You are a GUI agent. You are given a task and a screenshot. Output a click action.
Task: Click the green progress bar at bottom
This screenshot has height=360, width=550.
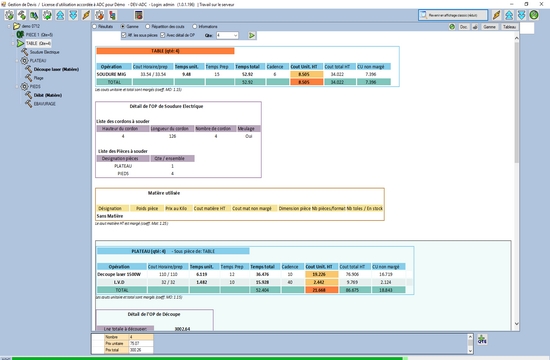click(x=207, y=358)
